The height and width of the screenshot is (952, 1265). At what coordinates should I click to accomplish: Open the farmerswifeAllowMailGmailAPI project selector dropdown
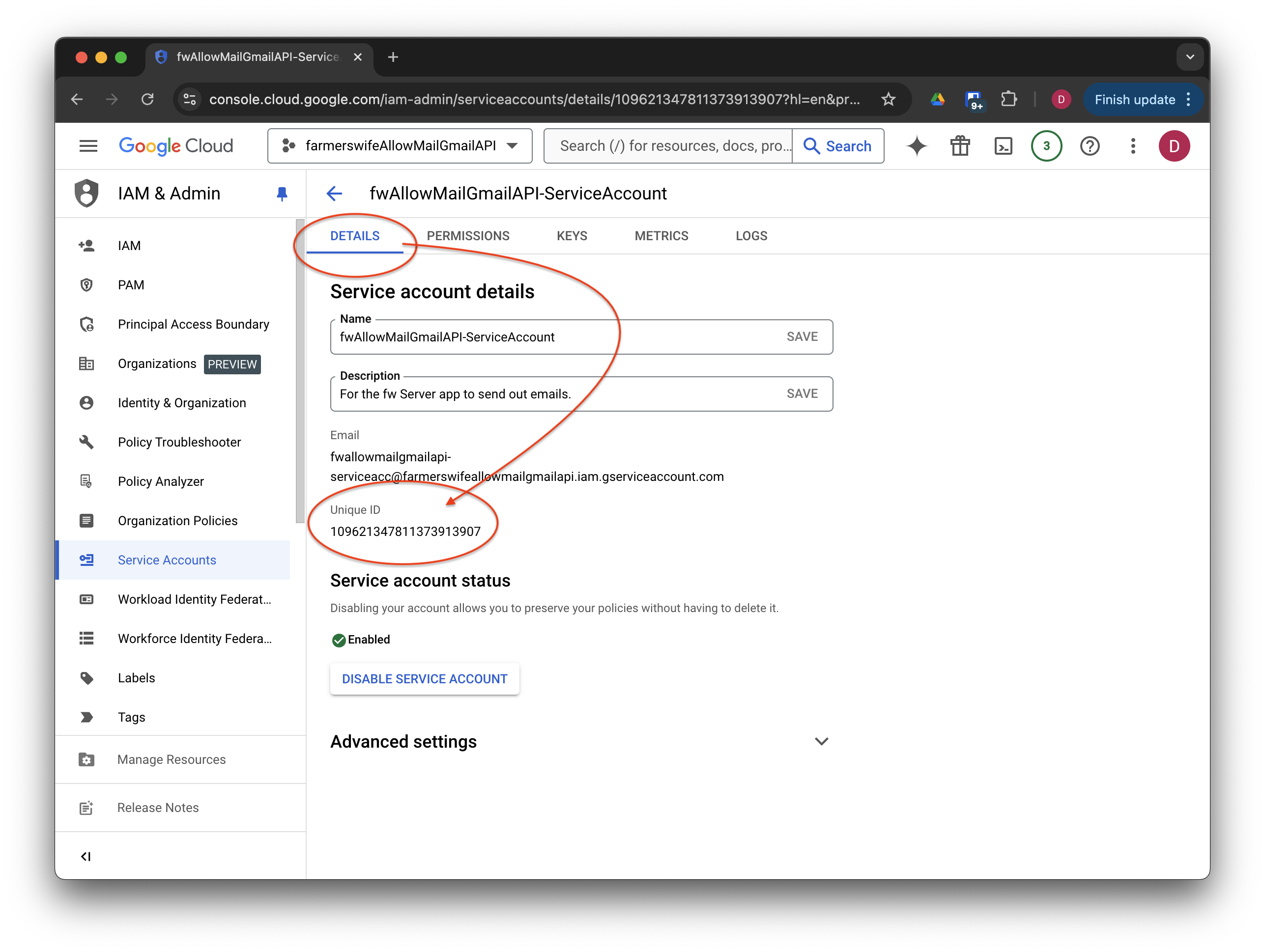point(400,146)
